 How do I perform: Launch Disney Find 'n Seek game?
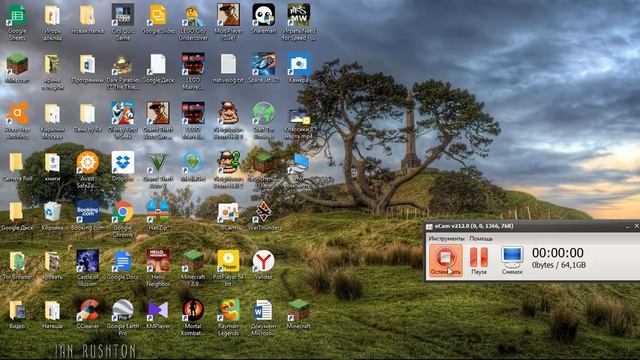tap(122, 121)
